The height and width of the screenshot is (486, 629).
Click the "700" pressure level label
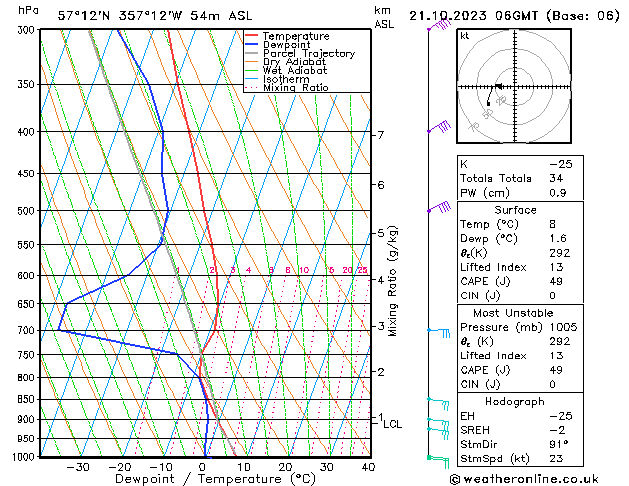click(28, 331)
